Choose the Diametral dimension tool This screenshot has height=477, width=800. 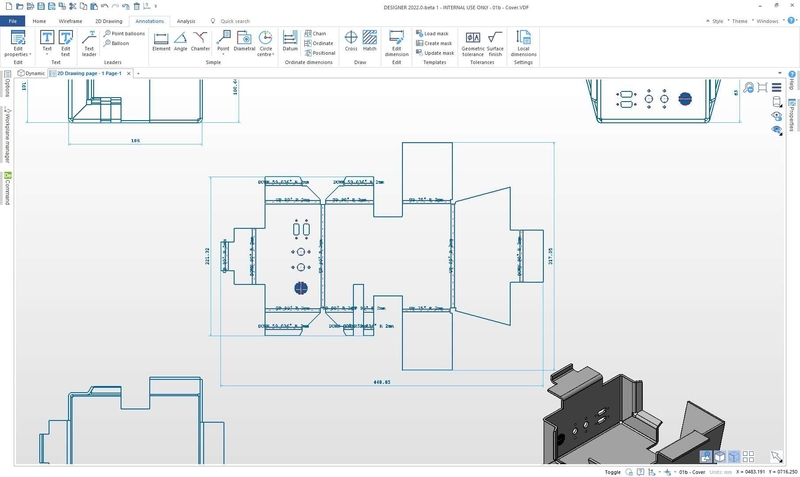tap(244, 41)
